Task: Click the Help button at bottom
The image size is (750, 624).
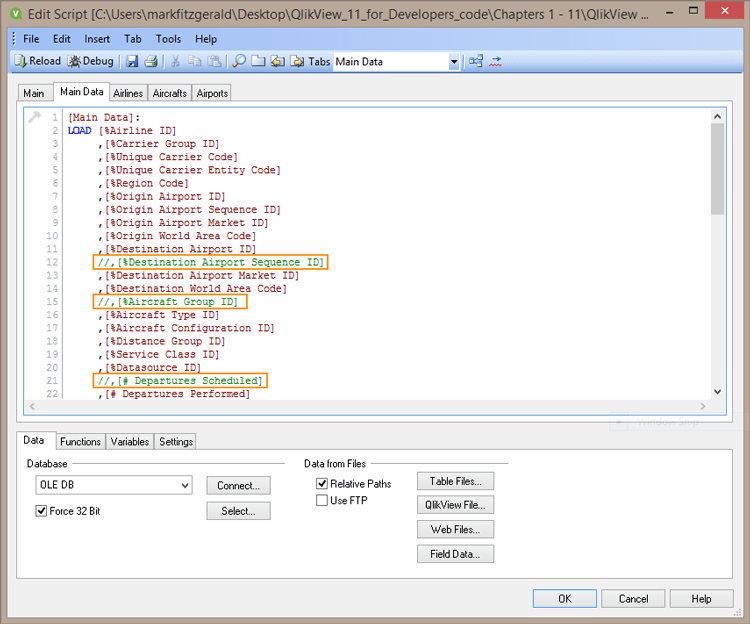Action: point(701,599)
